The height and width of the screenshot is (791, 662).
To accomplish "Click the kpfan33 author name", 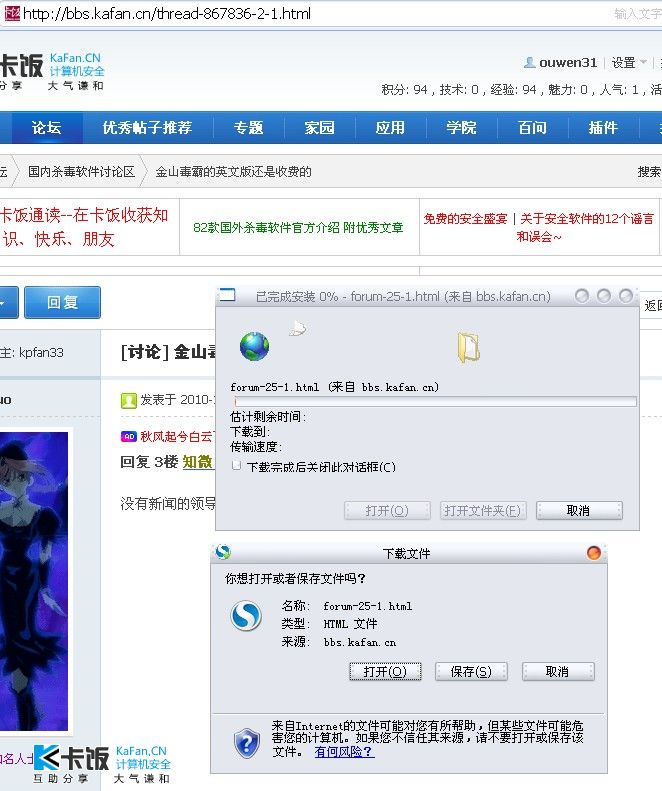I will point(41,352).
